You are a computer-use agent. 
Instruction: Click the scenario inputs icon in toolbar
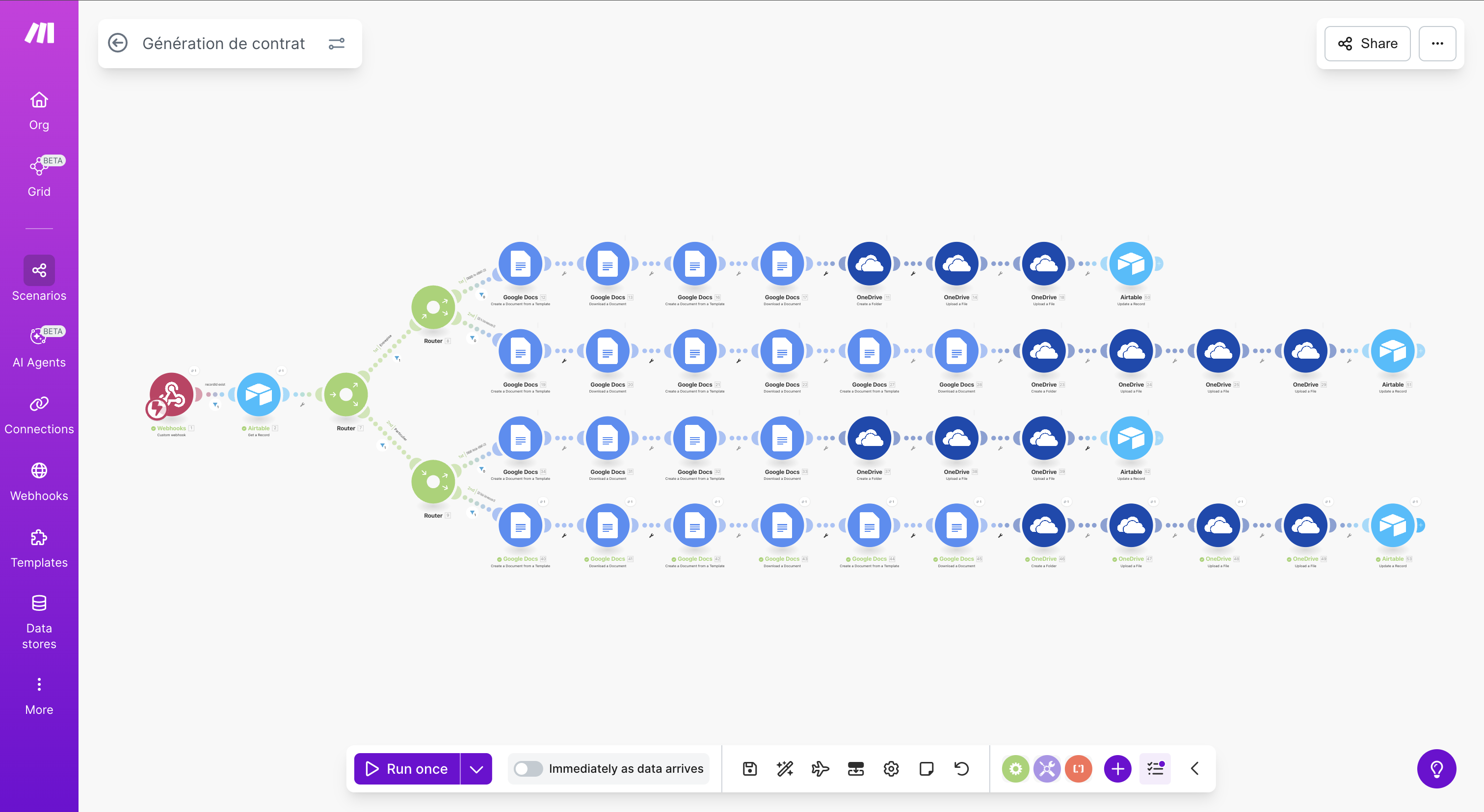pyautogui.click(x=855, y=768)
